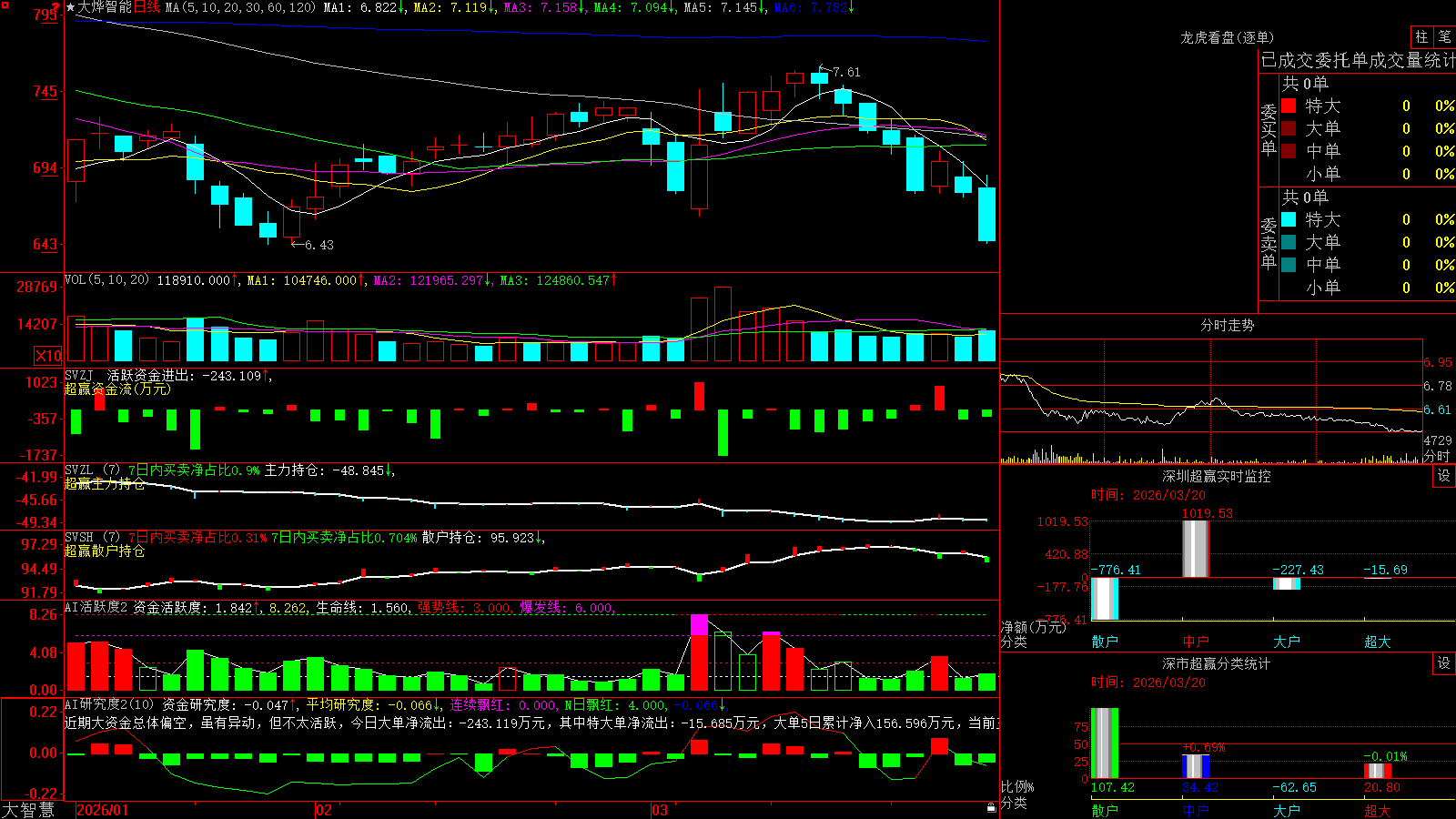Click the tallest red SVZJ fund flow bar
1456x819 pixels.
click(x=699, y=396)
